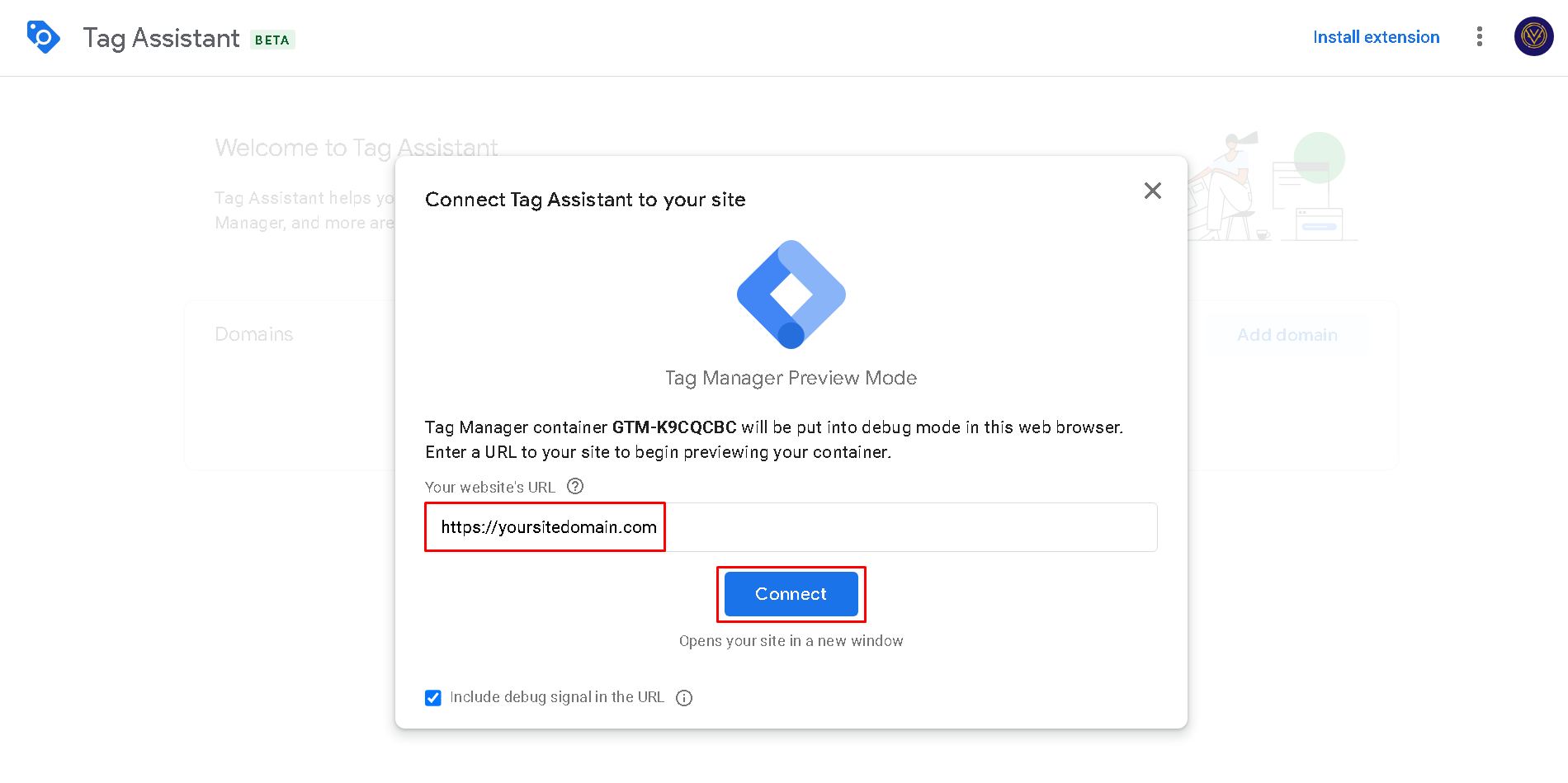Close the Connect Tag Assistant dialog

tap(1153, 191)
